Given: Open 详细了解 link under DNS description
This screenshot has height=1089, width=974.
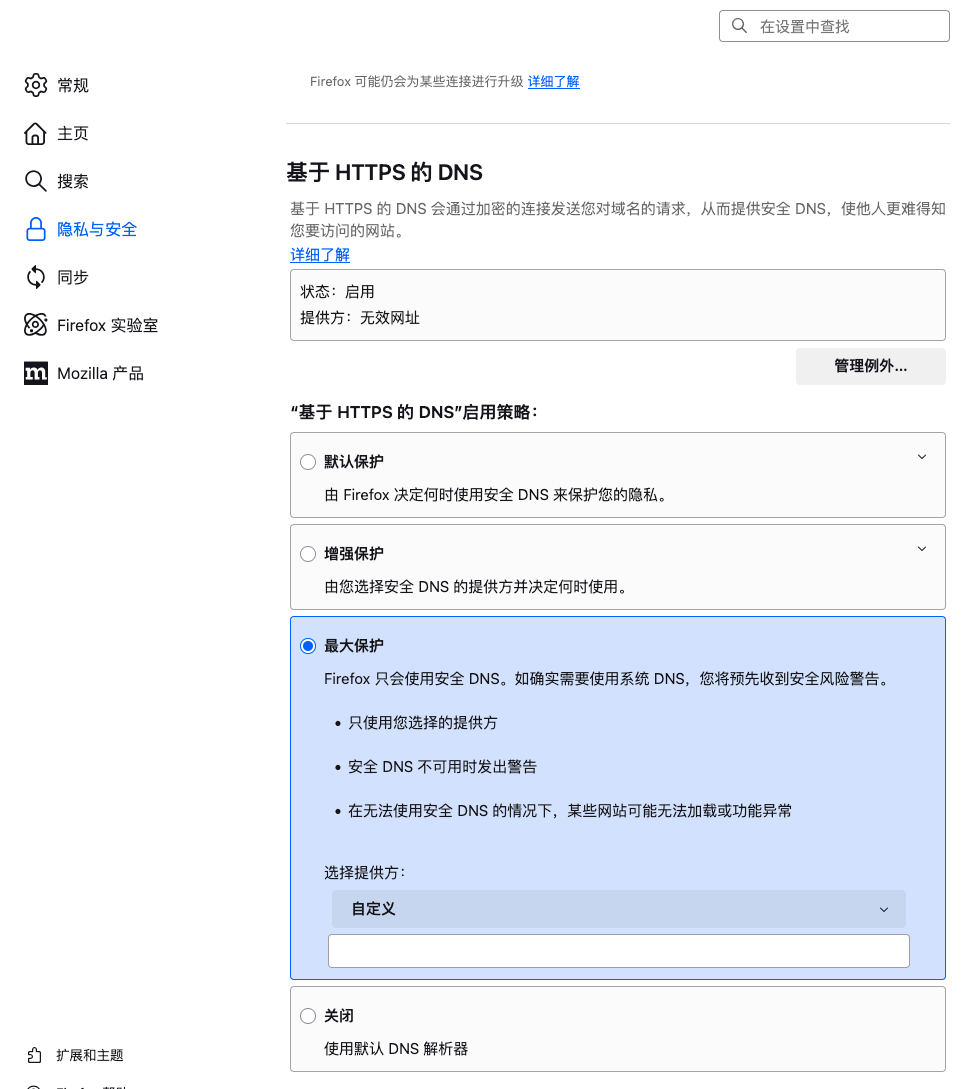Looking at the screenshot, I should click(320, 255).
